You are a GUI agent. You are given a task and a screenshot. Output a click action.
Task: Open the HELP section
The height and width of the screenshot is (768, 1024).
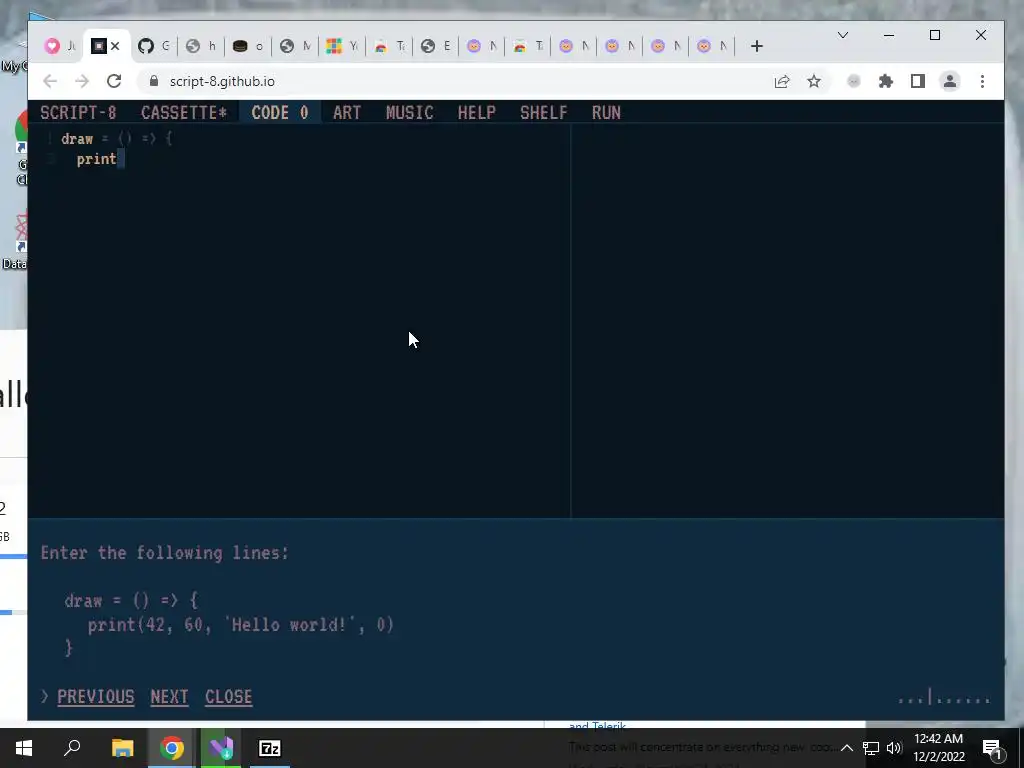[x=476, y=112]
